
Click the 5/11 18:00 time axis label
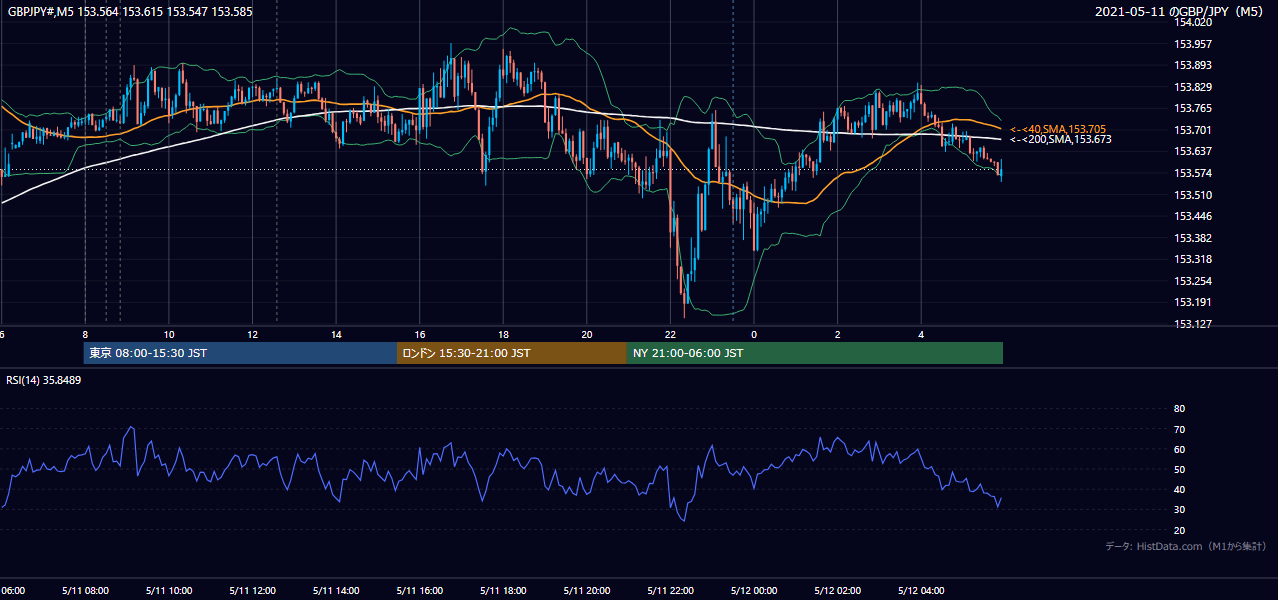(503, 591)
